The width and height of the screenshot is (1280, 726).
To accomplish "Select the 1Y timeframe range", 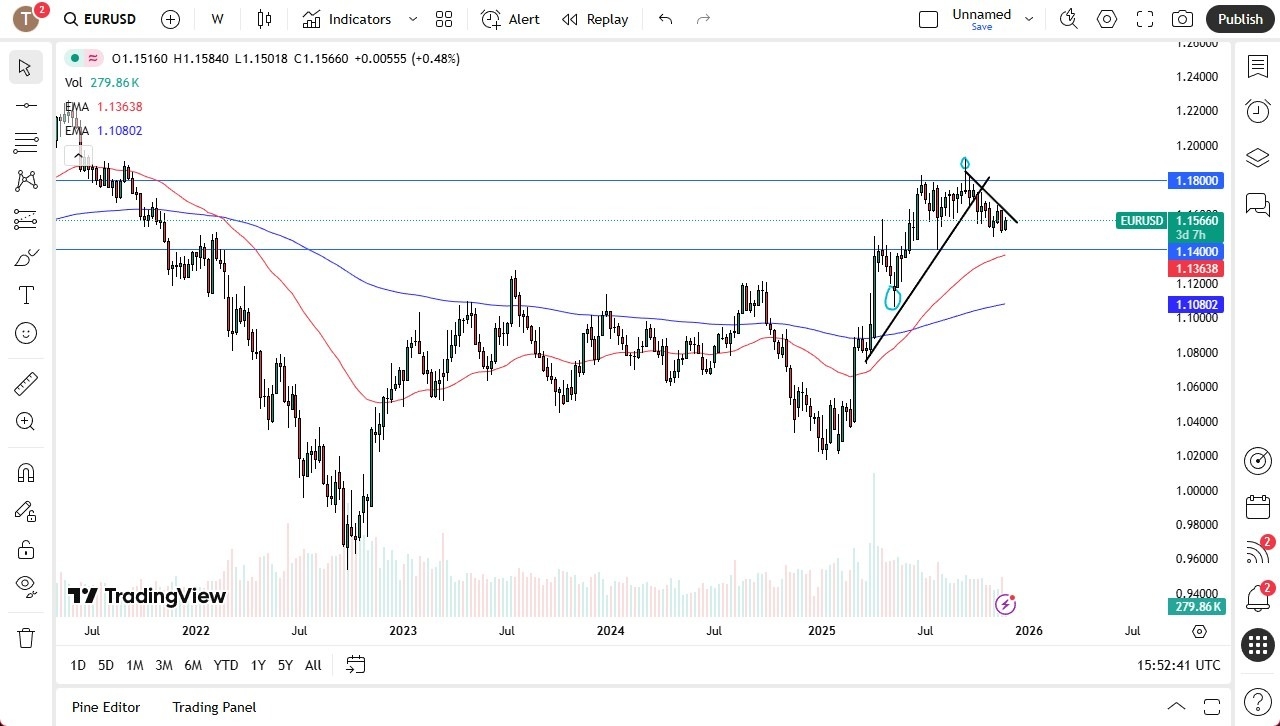I will pos(257,665).
